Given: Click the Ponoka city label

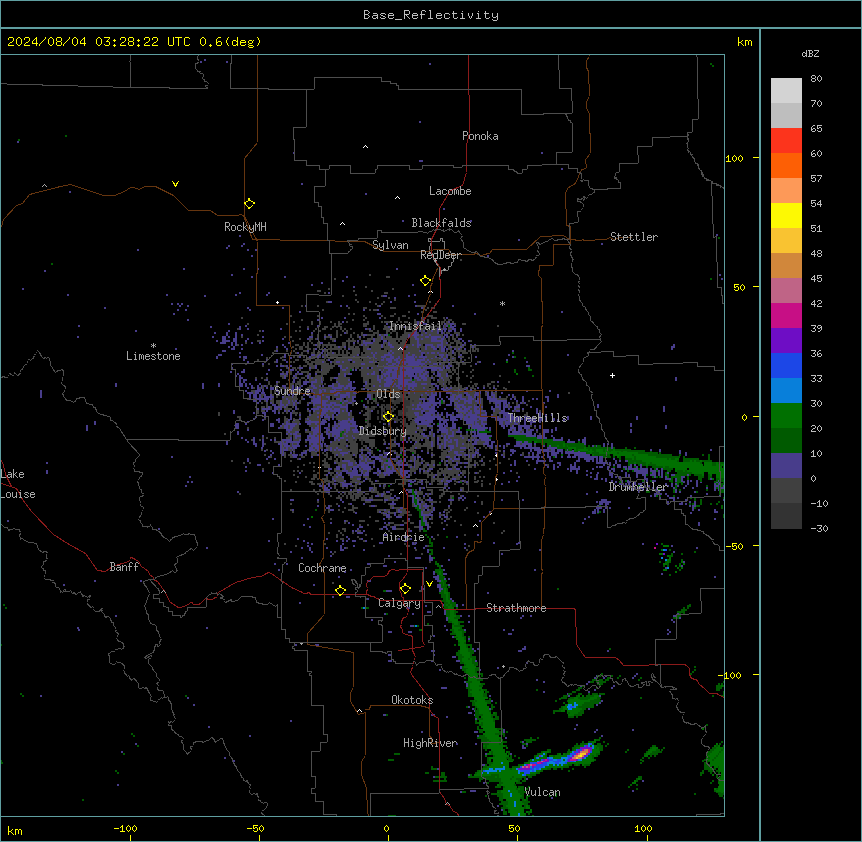Looking at the screenshot, I should pos(480,136).
